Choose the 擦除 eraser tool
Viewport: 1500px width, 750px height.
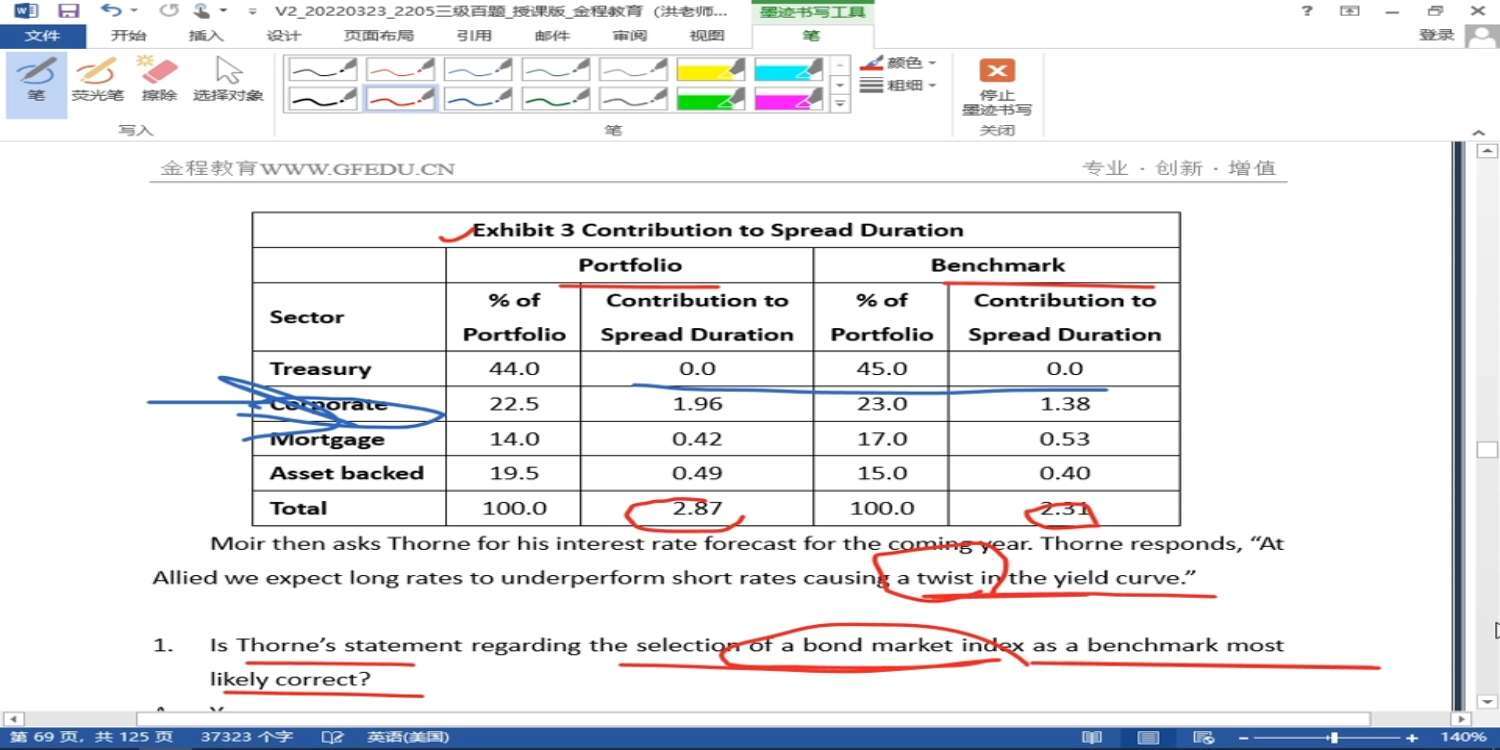(x=159, y=80)
